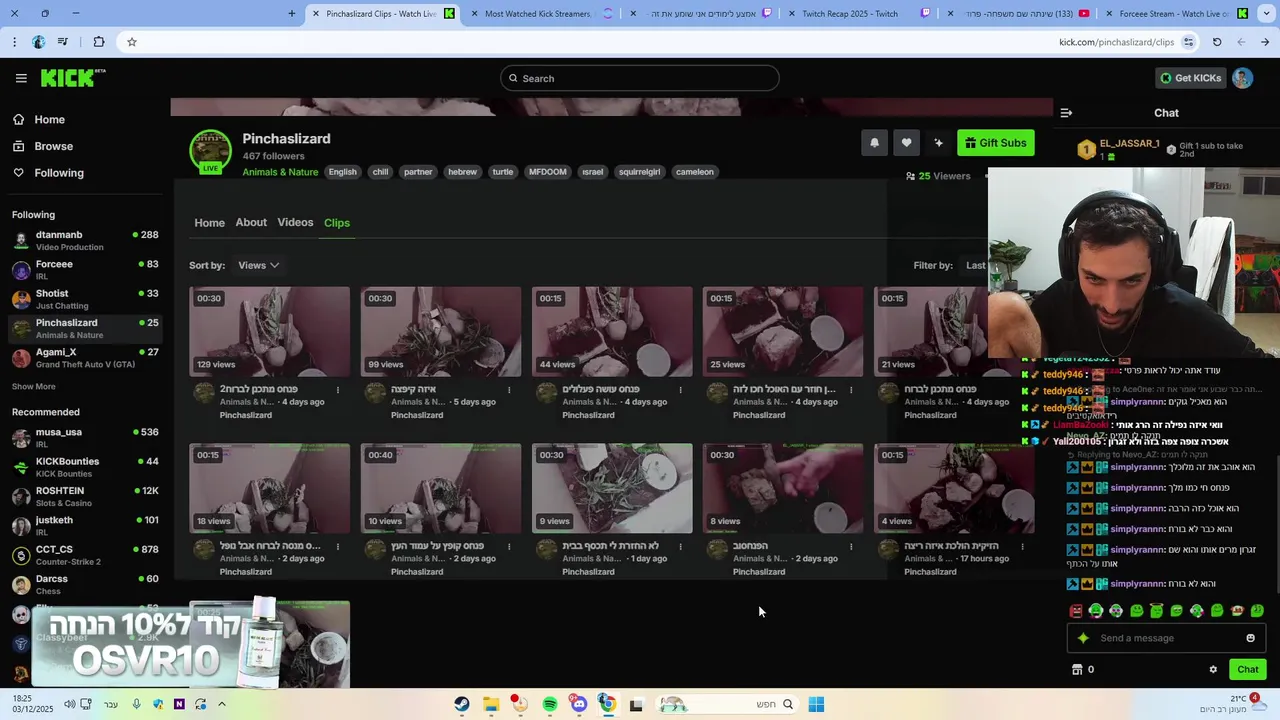Screen dimensions: 1280x720
Task: Toggle follow with the heart icon
Action: (906, 143)
